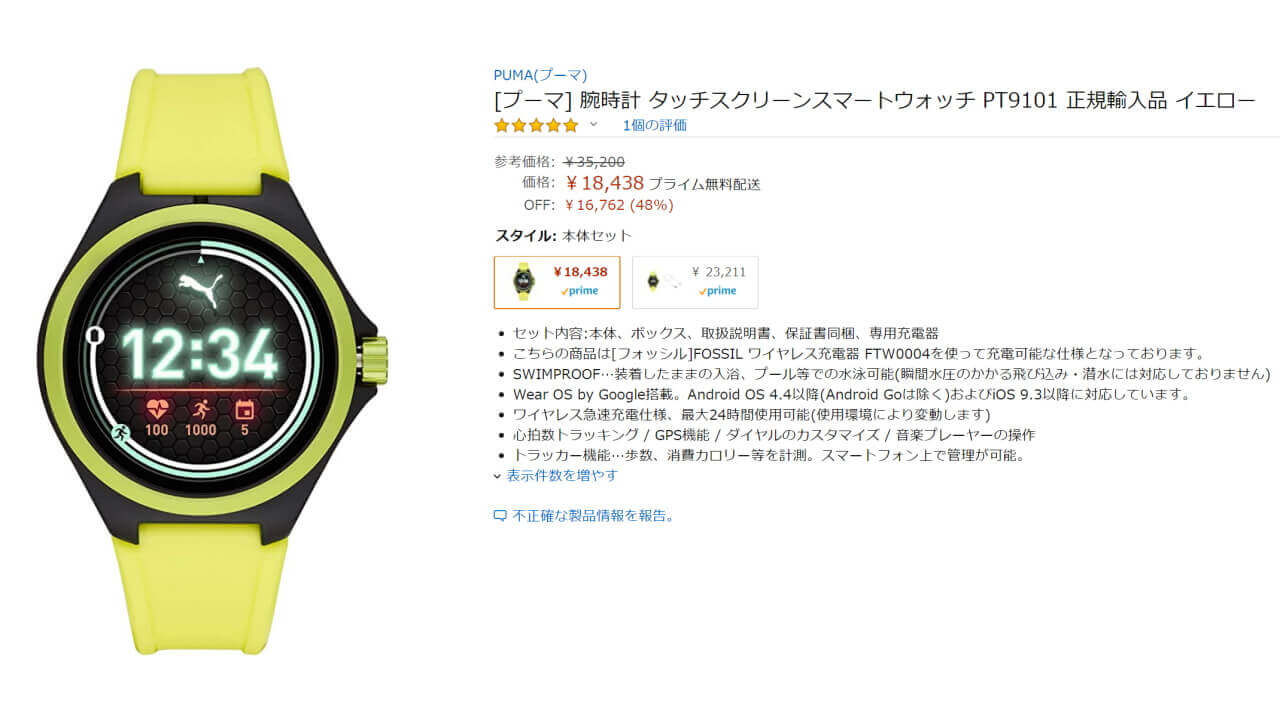The image size is (1280, 720).
Task: Click the five-star rating icons
Action: point(536,125)
